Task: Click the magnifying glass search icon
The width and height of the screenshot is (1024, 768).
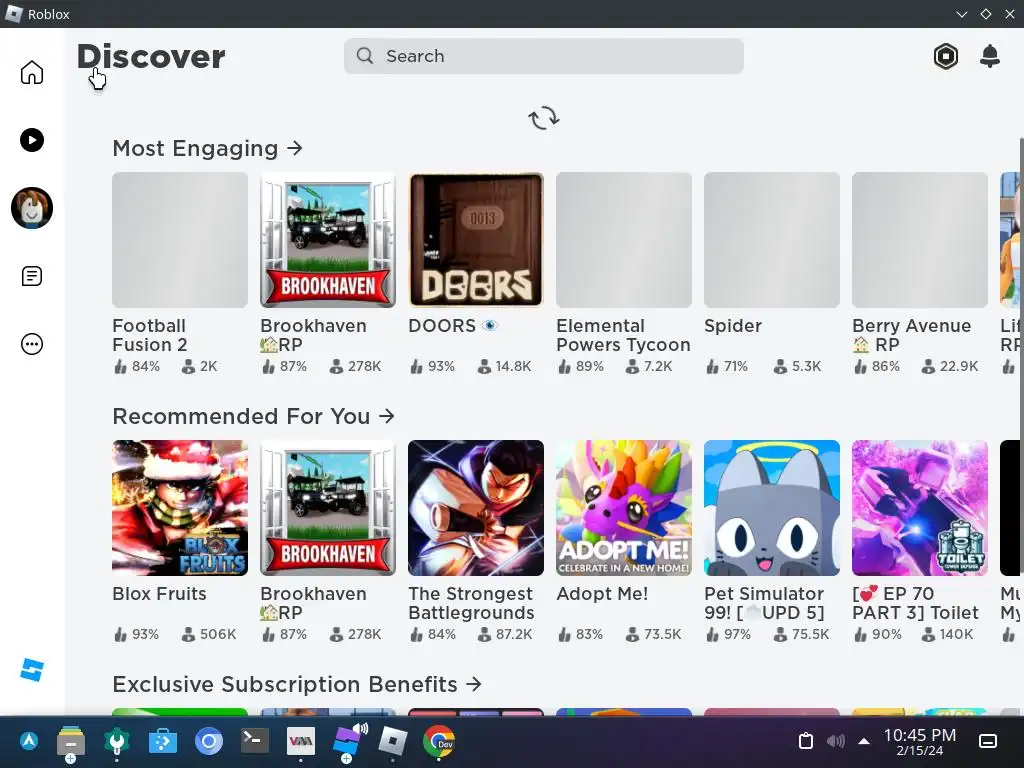Action: click(365, 56)
